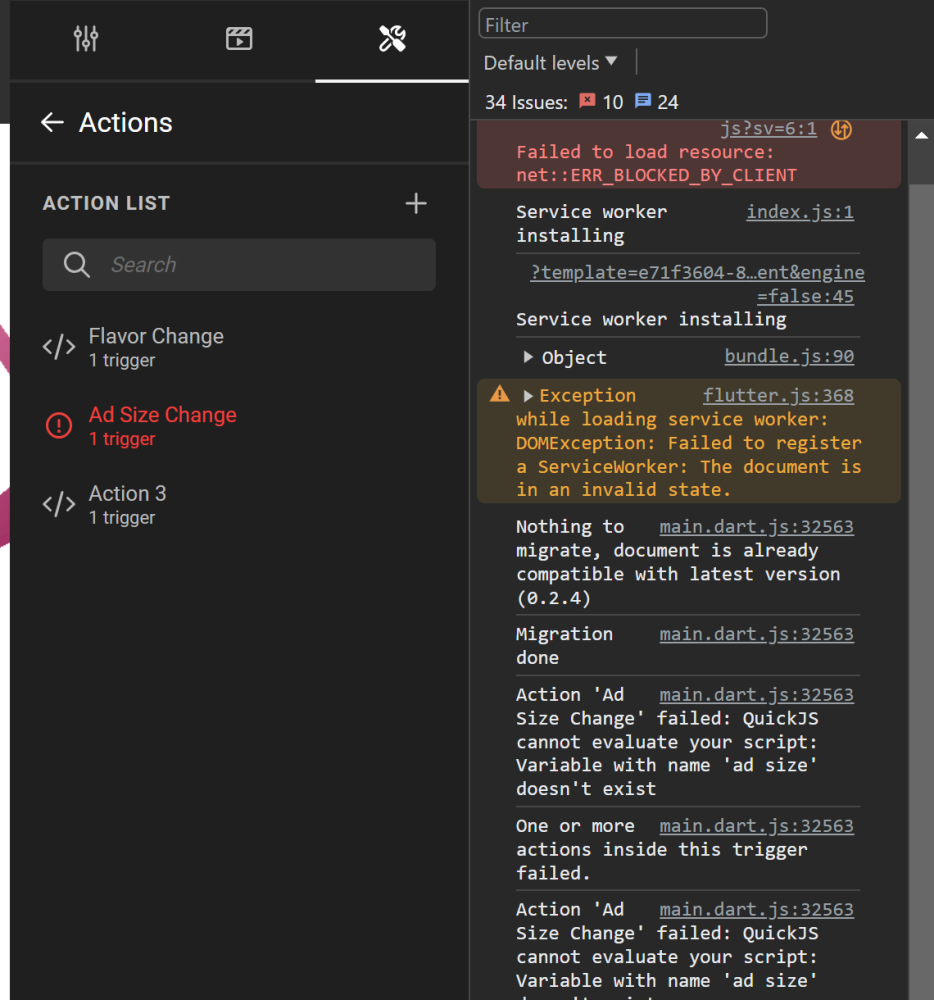This screenshot has width=934, height=1000.
Task: Open the bundle.js:90 source link
Action: pos(789,357)
